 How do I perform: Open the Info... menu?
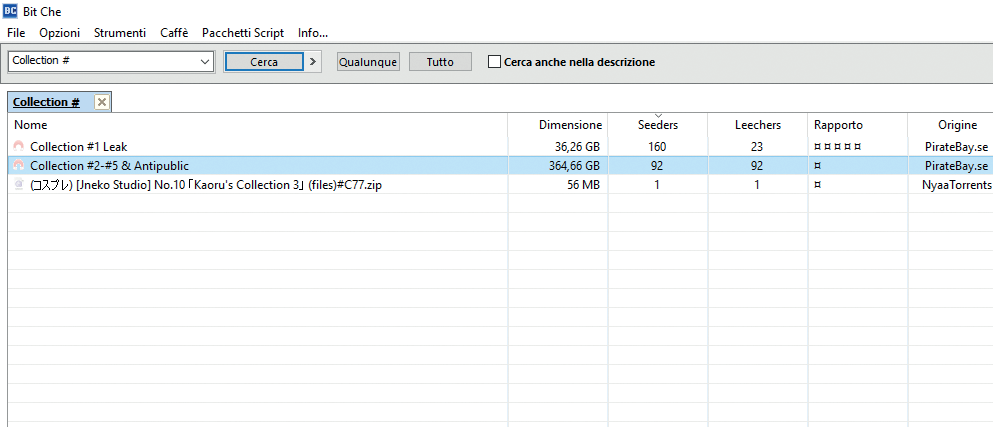313,33
